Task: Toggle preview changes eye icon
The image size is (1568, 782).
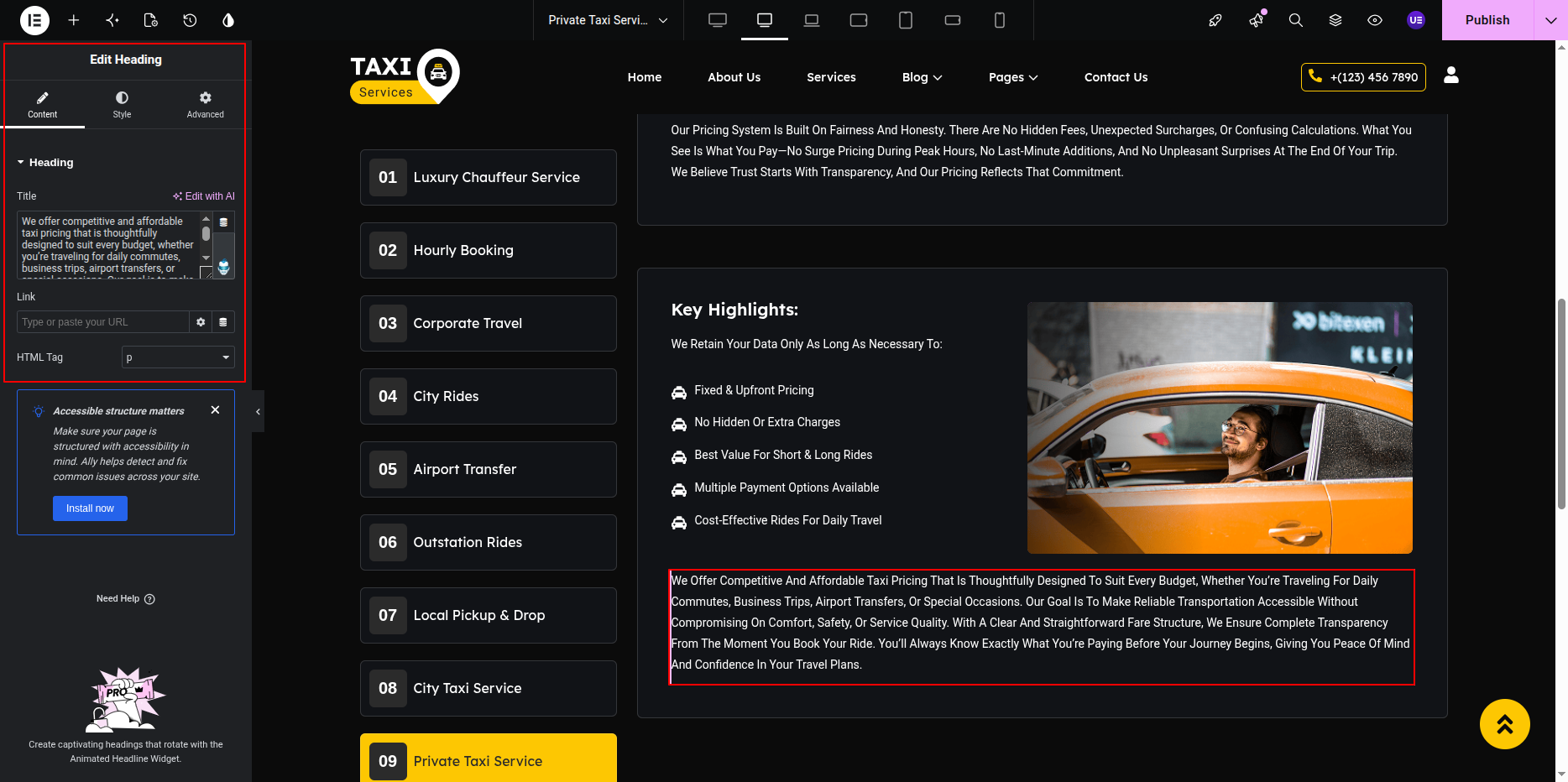Action: click(1375, 20)
